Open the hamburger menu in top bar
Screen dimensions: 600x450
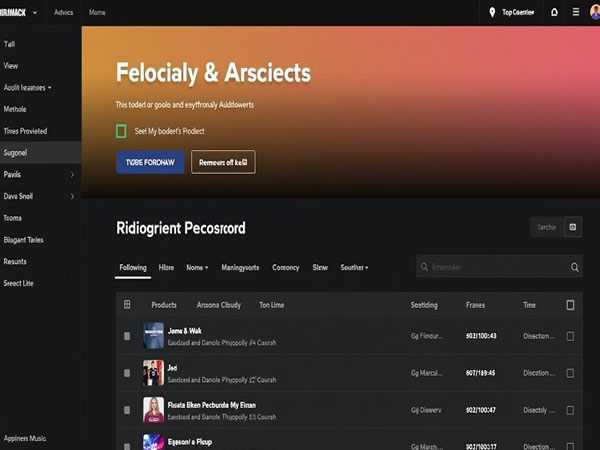[x=575, y=12]
